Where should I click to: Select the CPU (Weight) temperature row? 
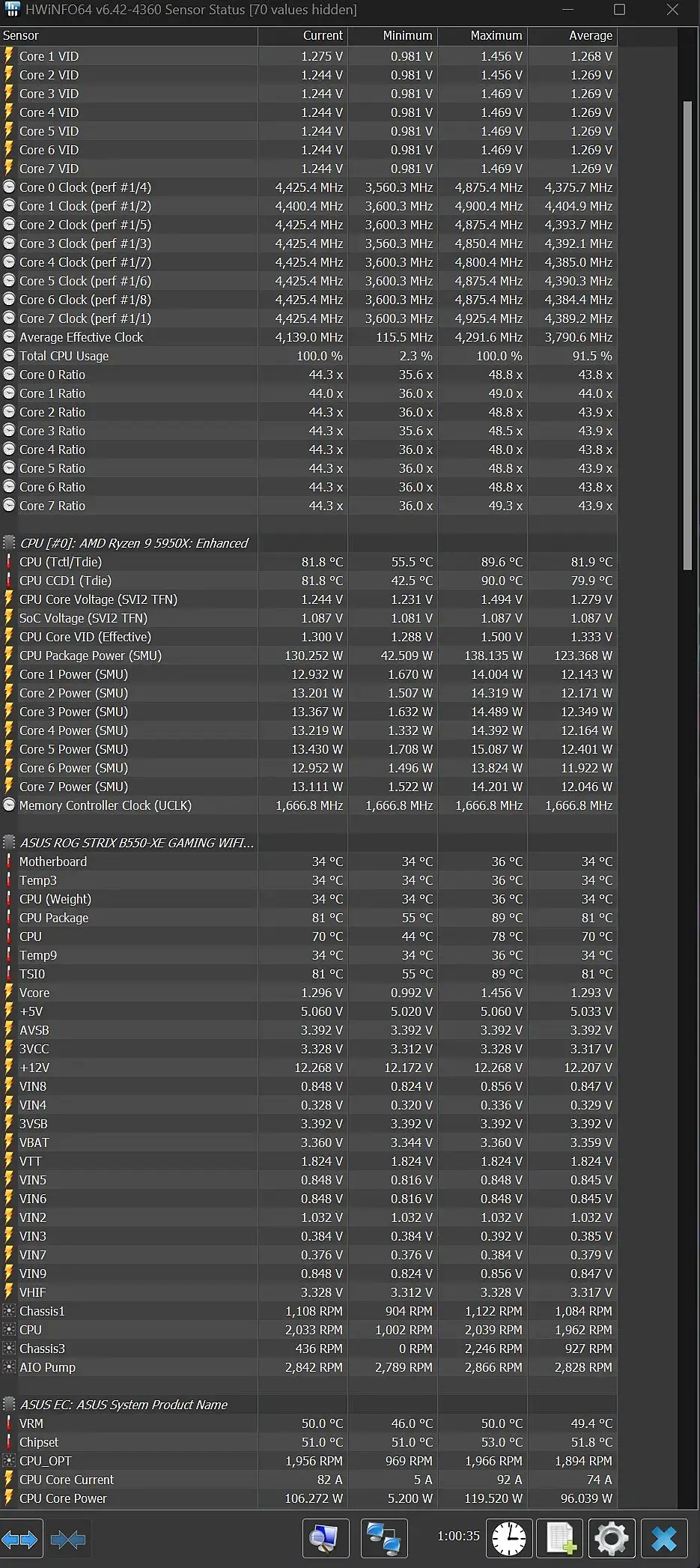click(x=308, y=899)
